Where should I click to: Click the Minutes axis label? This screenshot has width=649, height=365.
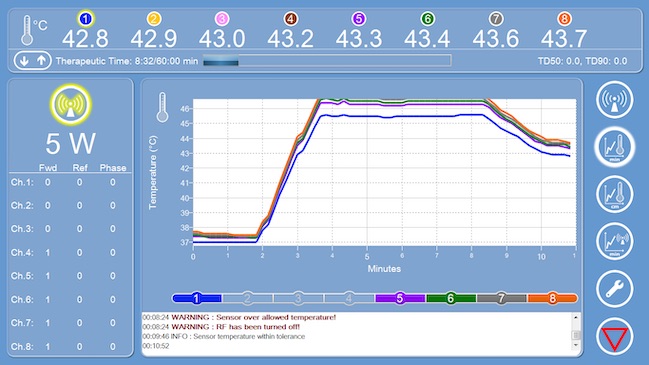point(384,269)
